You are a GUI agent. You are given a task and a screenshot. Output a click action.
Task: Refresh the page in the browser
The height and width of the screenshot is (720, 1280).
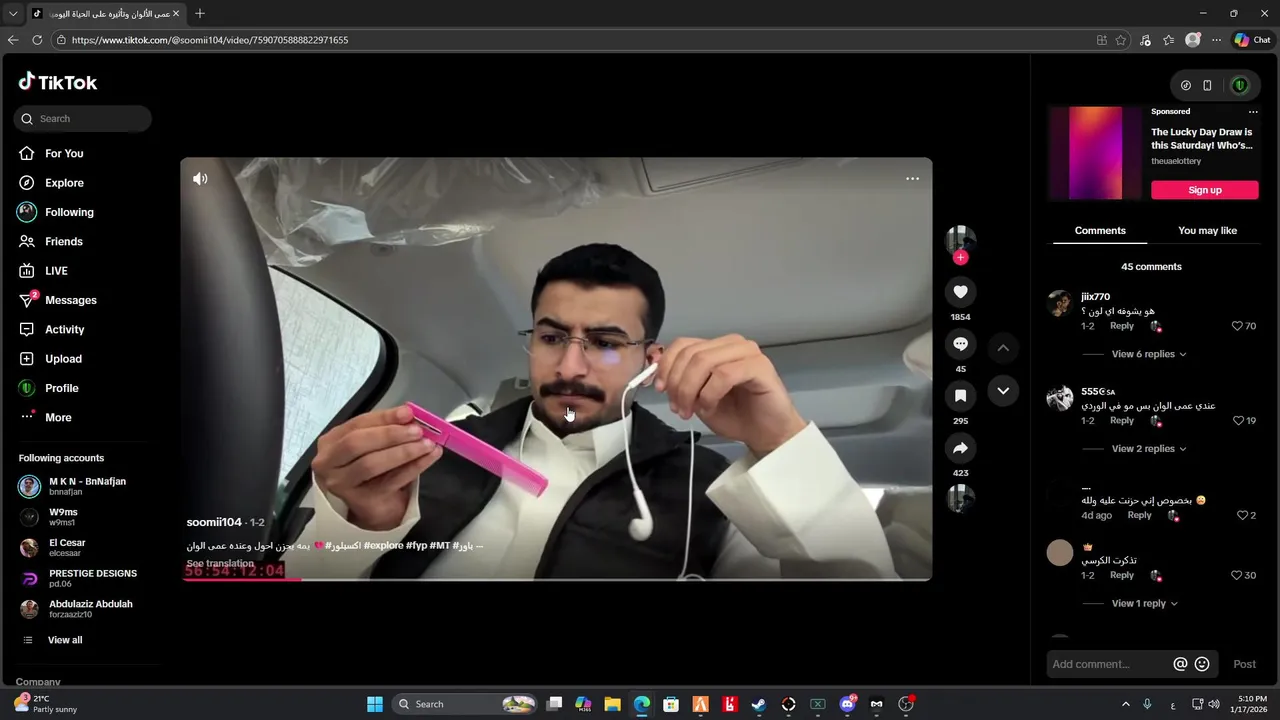[37, 40]
